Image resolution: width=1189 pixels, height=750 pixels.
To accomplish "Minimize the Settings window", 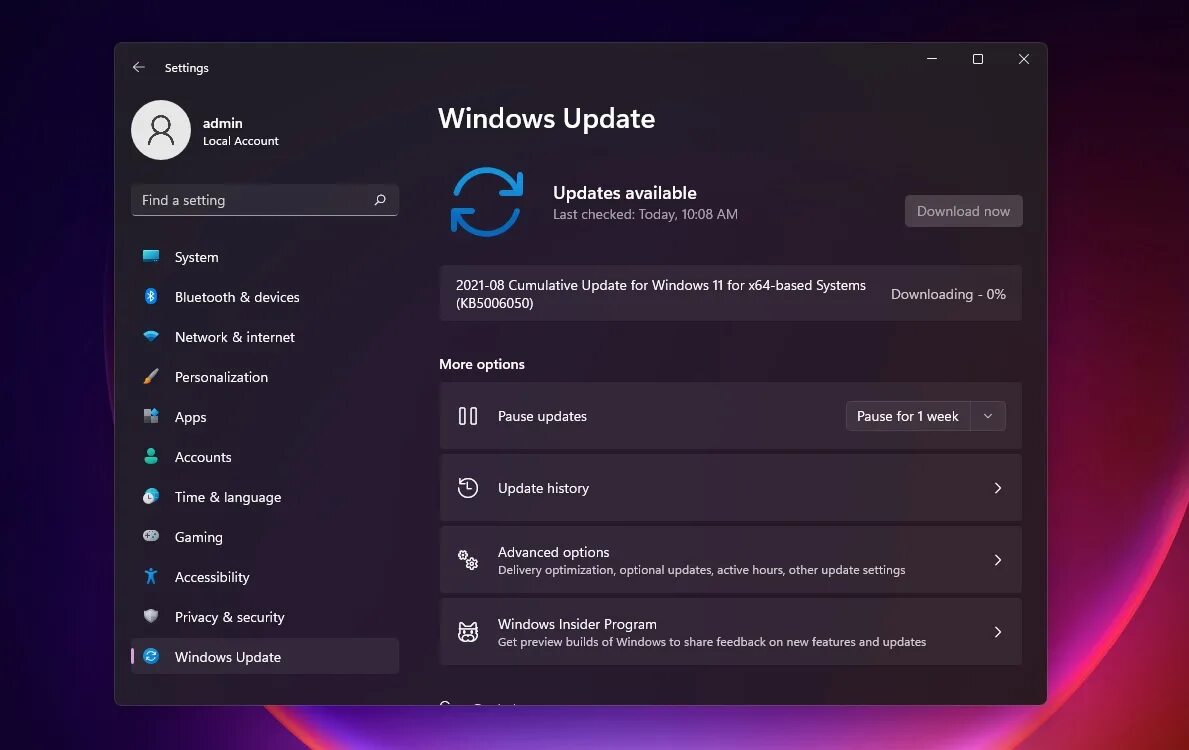I will tap(932, 58).
